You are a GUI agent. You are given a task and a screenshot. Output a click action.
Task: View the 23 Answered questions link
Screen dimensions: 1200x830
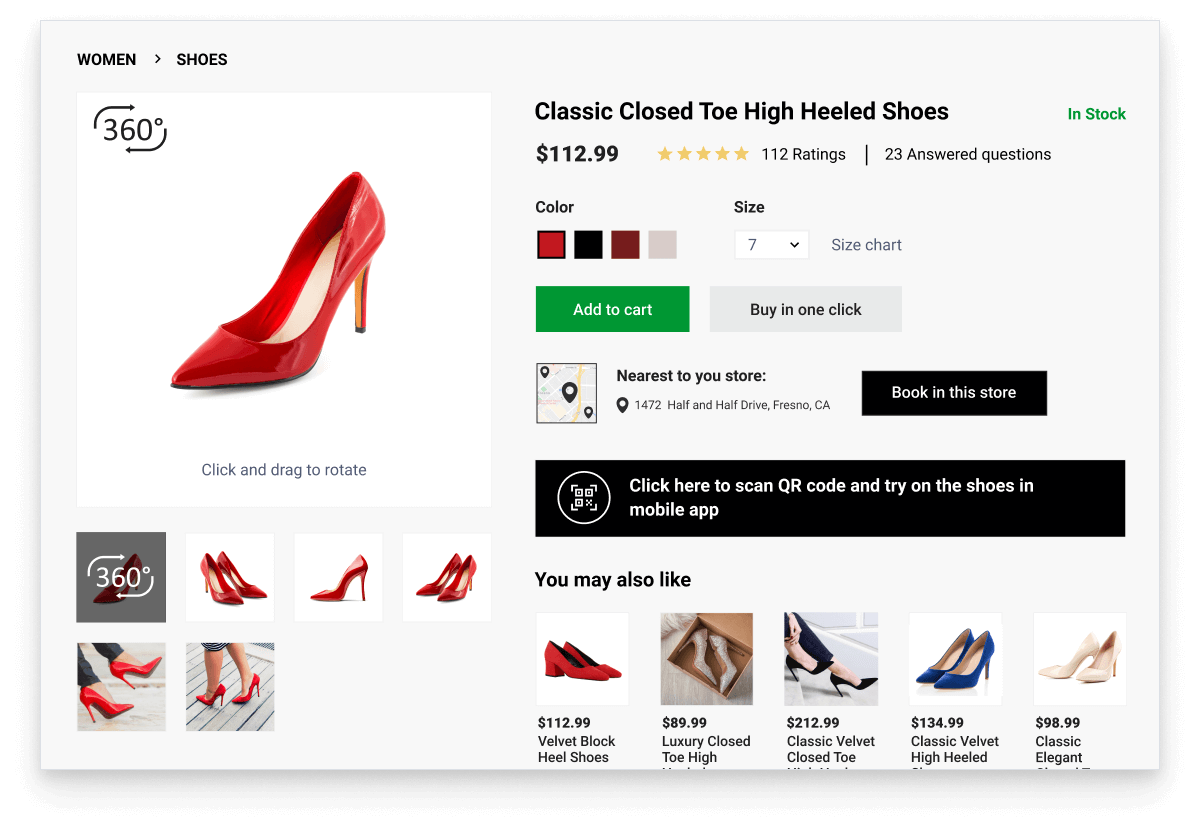967,154
